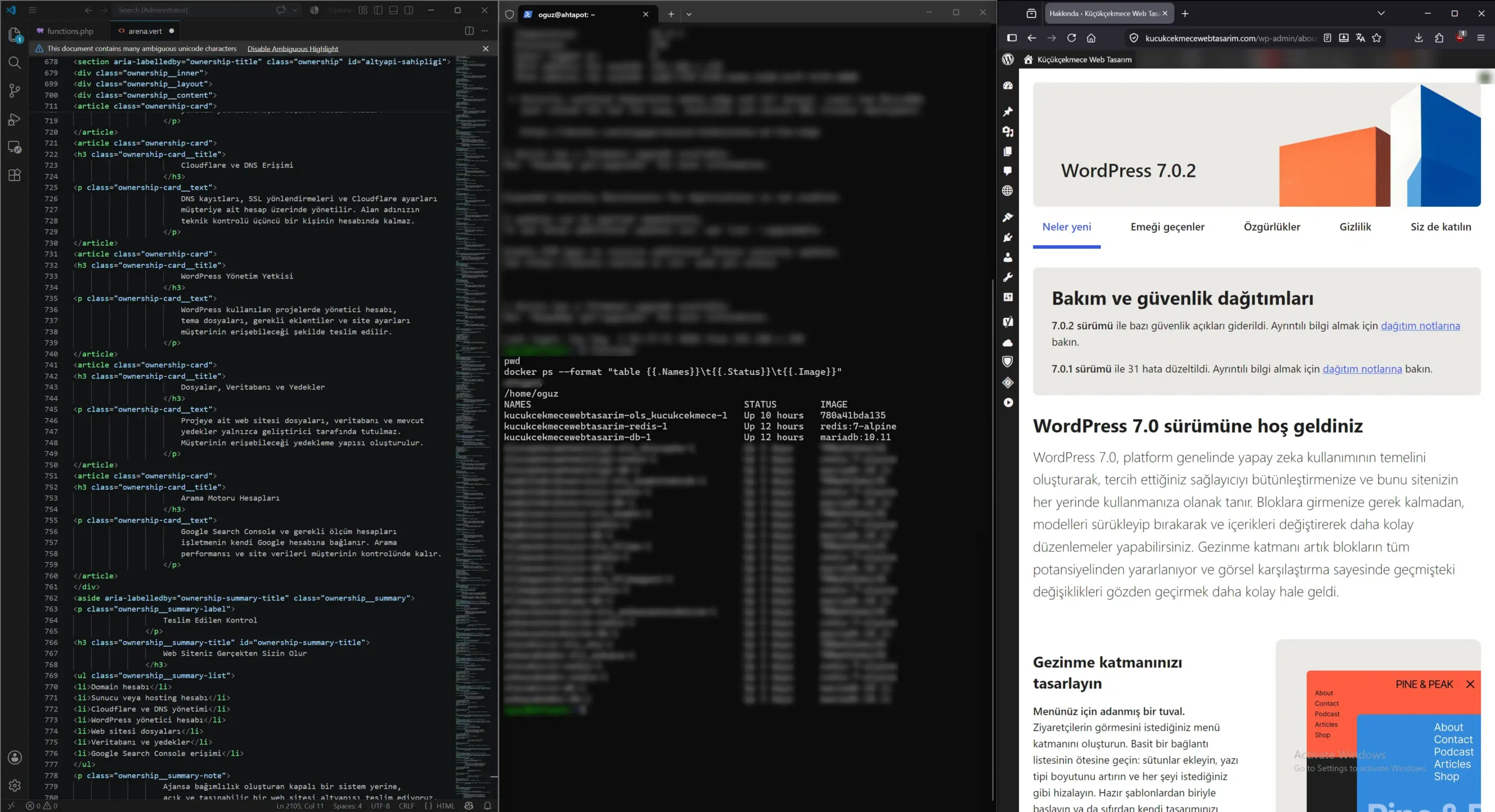Open the Search view in VS Code activity bar
The image size is (1495, 812).
click(15, 62)
